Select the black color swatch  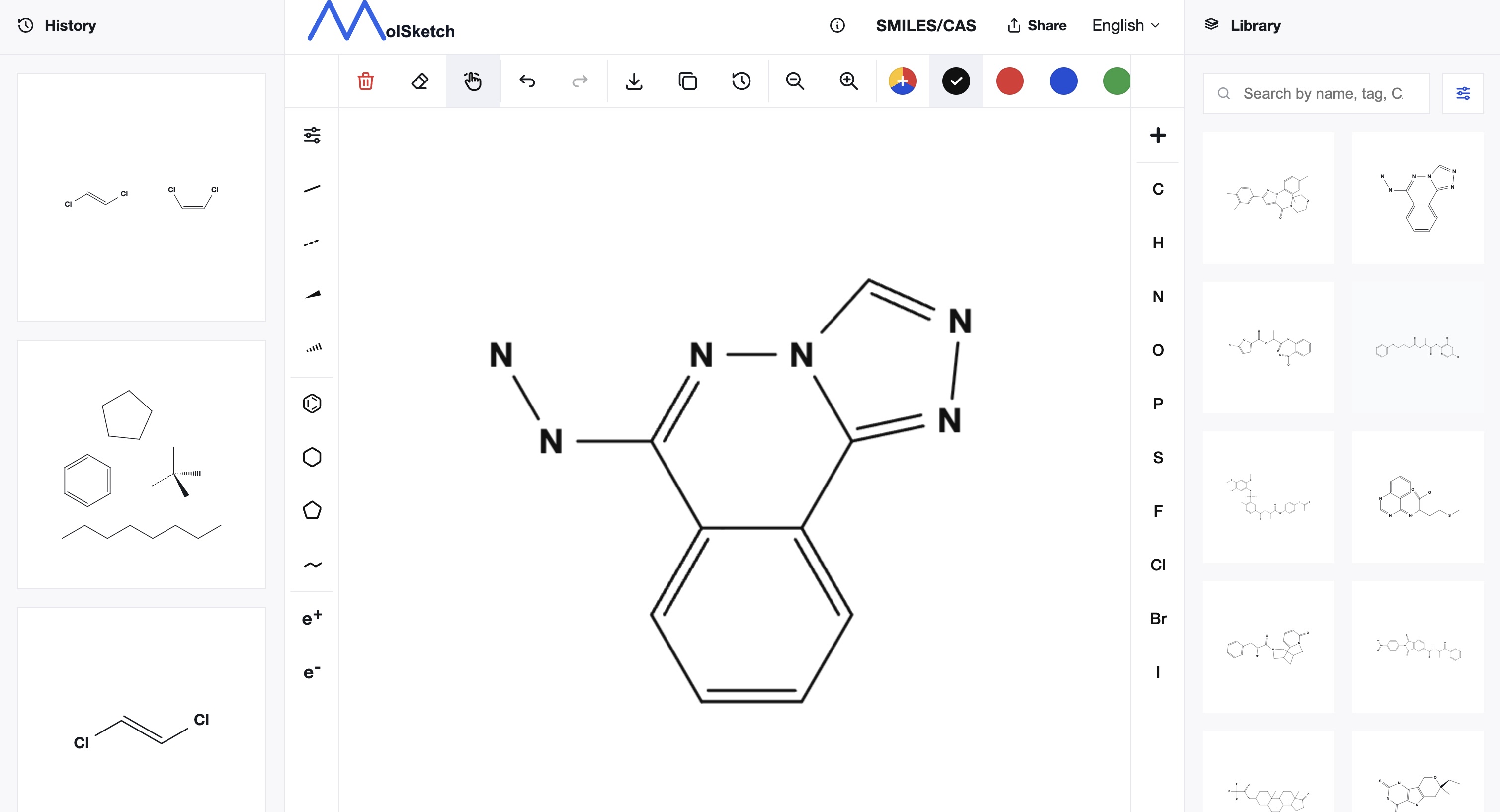click(956, 81)
